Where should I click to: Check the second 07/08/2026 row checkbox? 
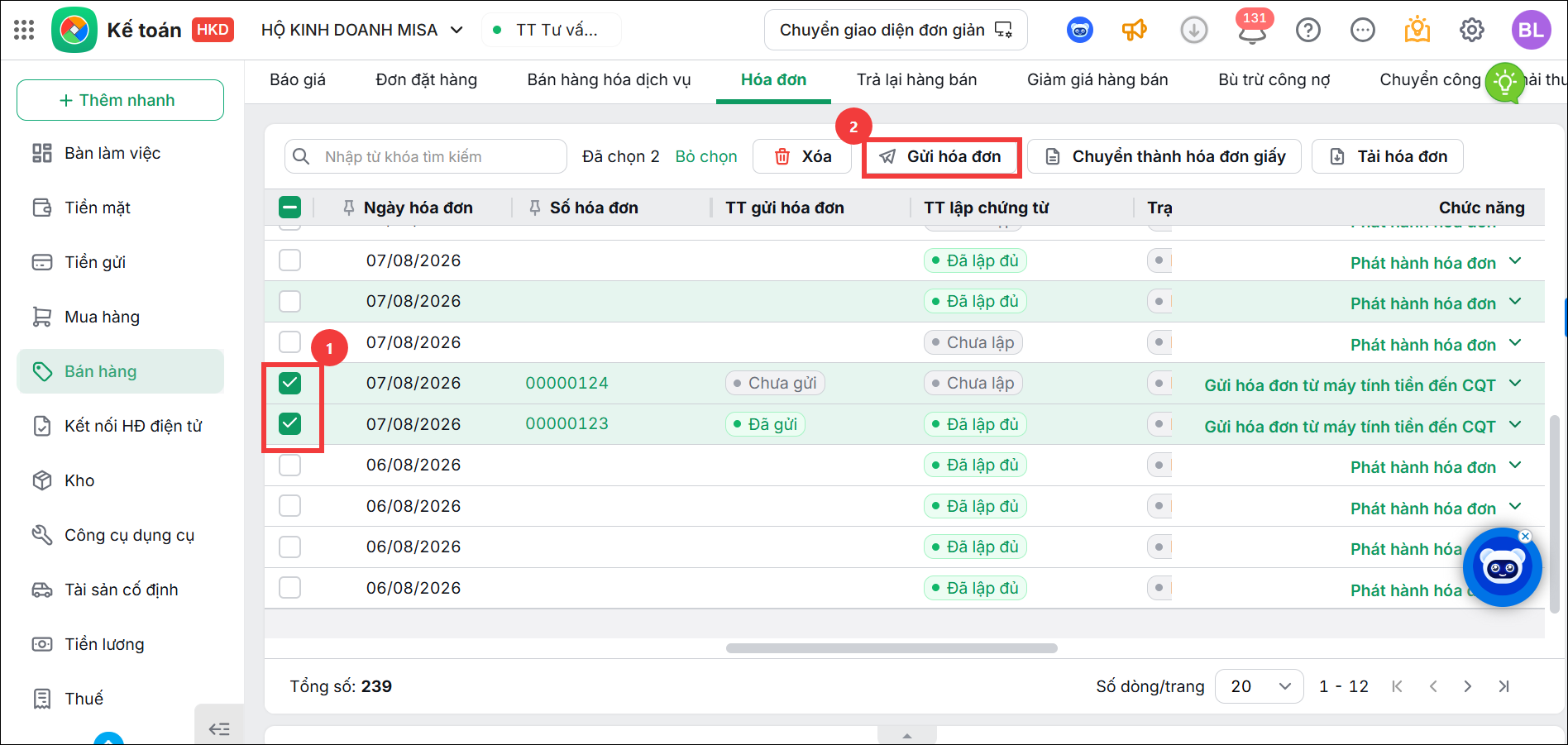[290, 301]
